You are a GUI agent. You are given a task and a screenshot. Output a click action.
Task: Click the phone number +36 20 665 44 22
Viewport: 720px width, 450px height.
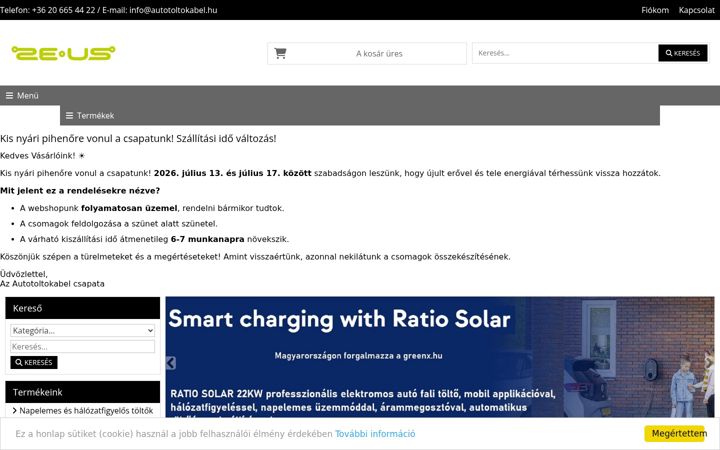(x=63, y=10)
